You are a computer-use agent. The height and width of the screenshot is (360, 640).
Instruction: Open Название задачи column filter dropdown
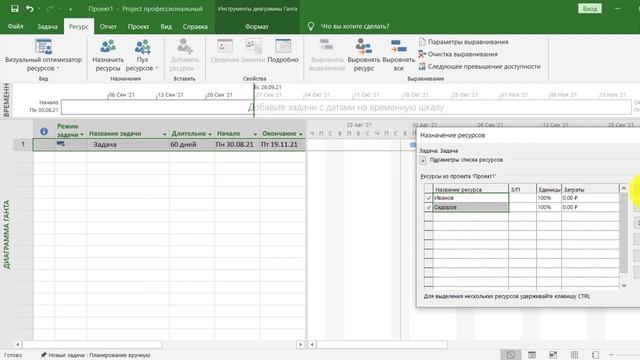[x=164, y=134]
